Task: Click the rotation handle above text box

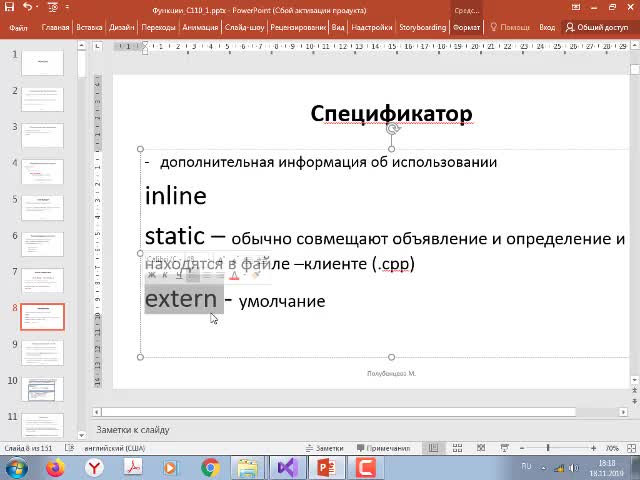Action: click(392, 129)
